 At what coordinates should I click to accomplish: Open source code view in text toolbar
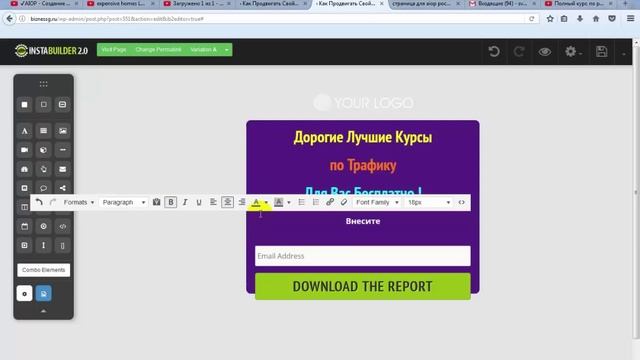461,202
